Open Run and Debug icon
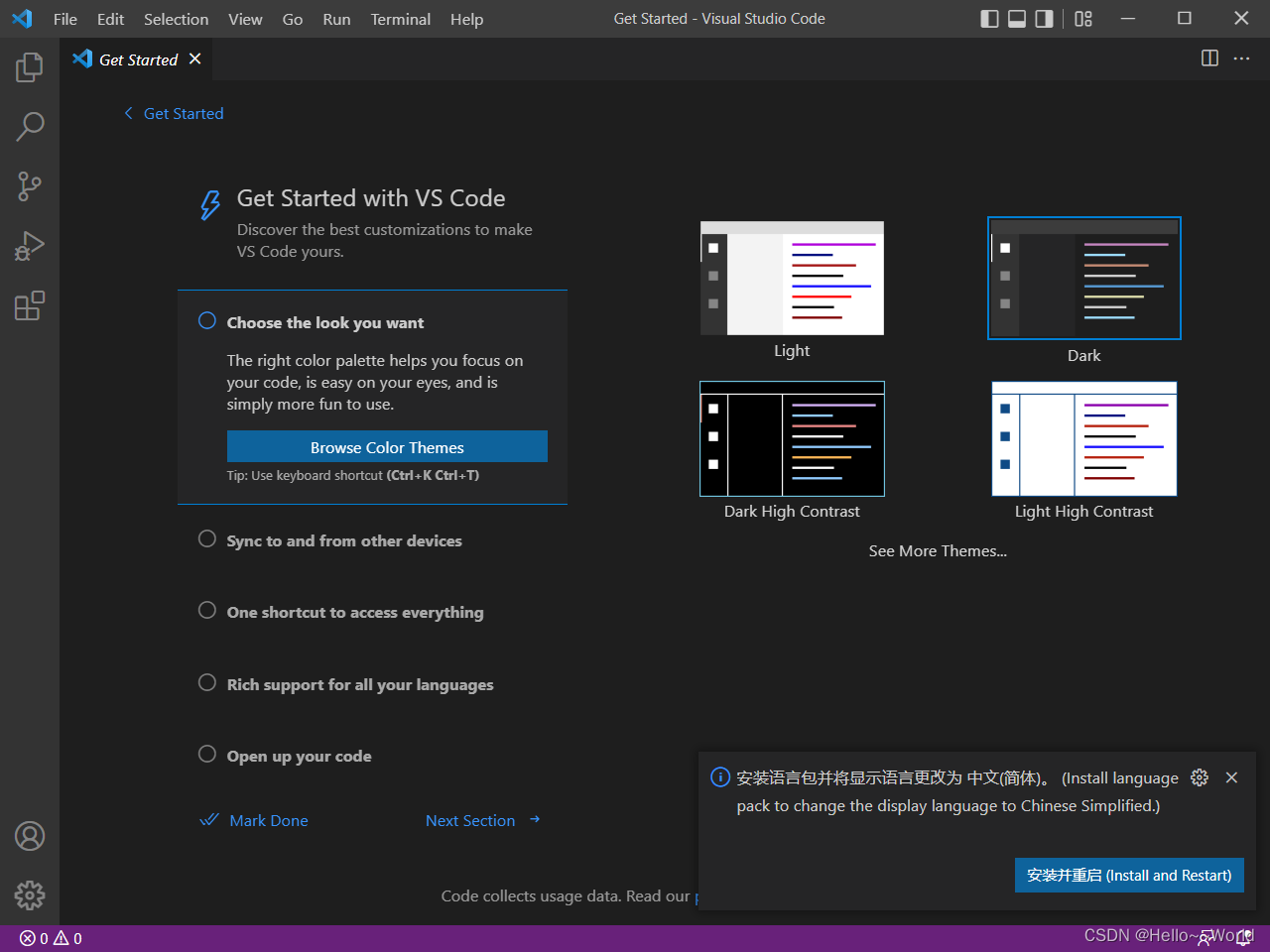 pos(29,246)
